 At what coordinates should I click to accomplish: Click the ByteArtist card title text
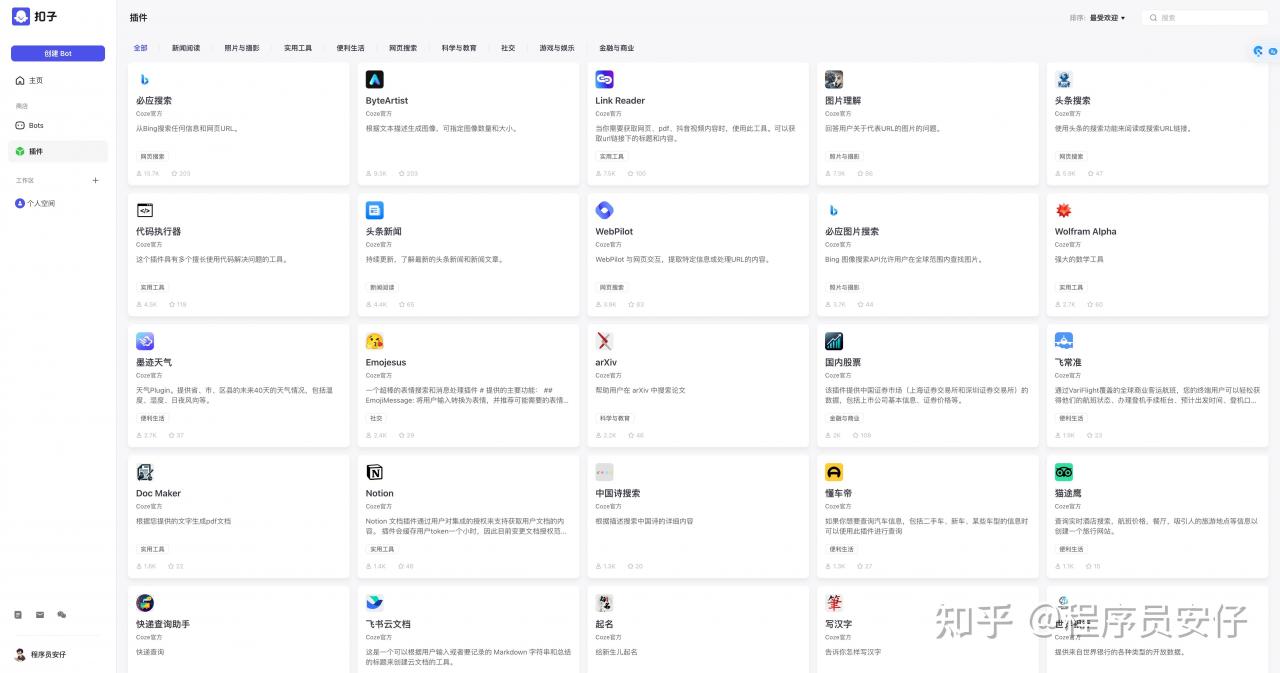(387, 101)
